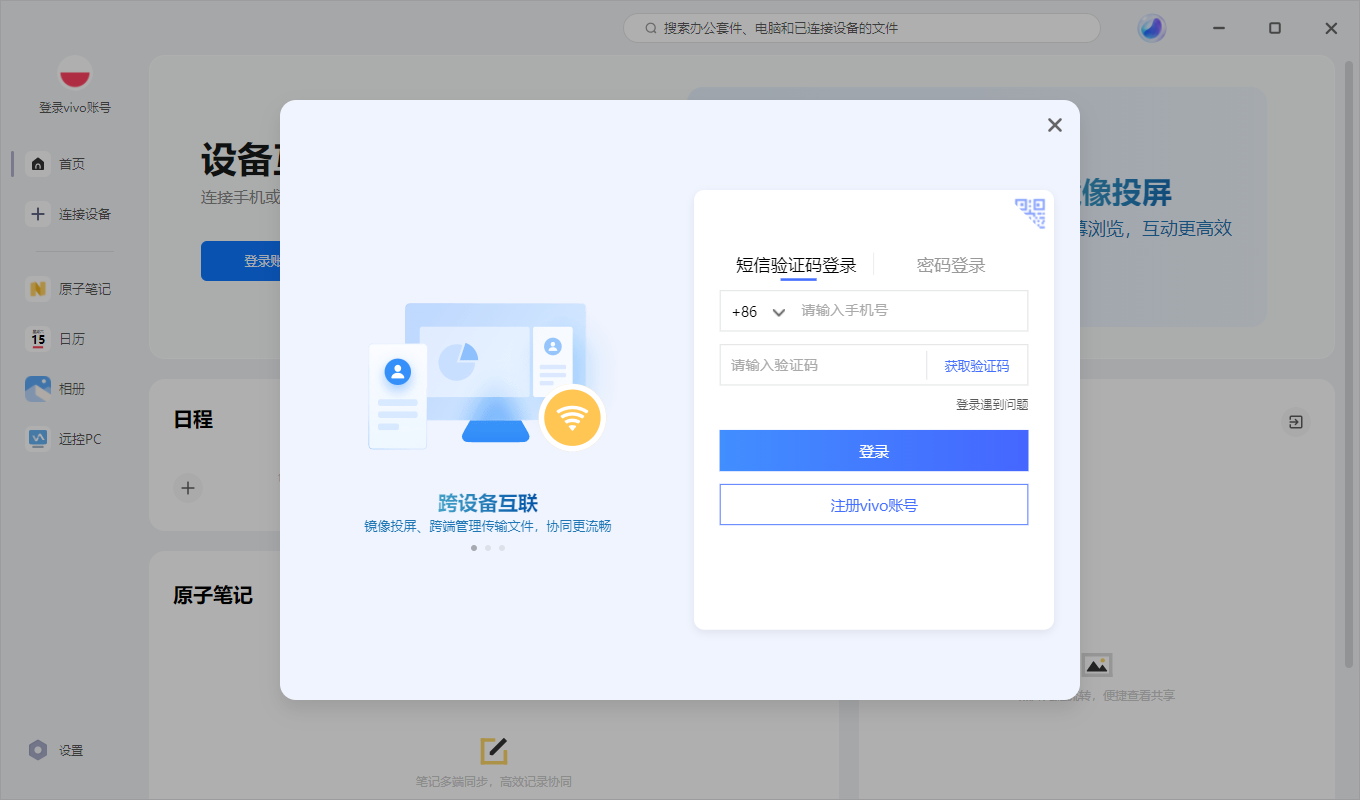The width and height of the screenshot is (1360, 800).
Task: Click the 跨设备互联 title text
Action: click(488, 503)
